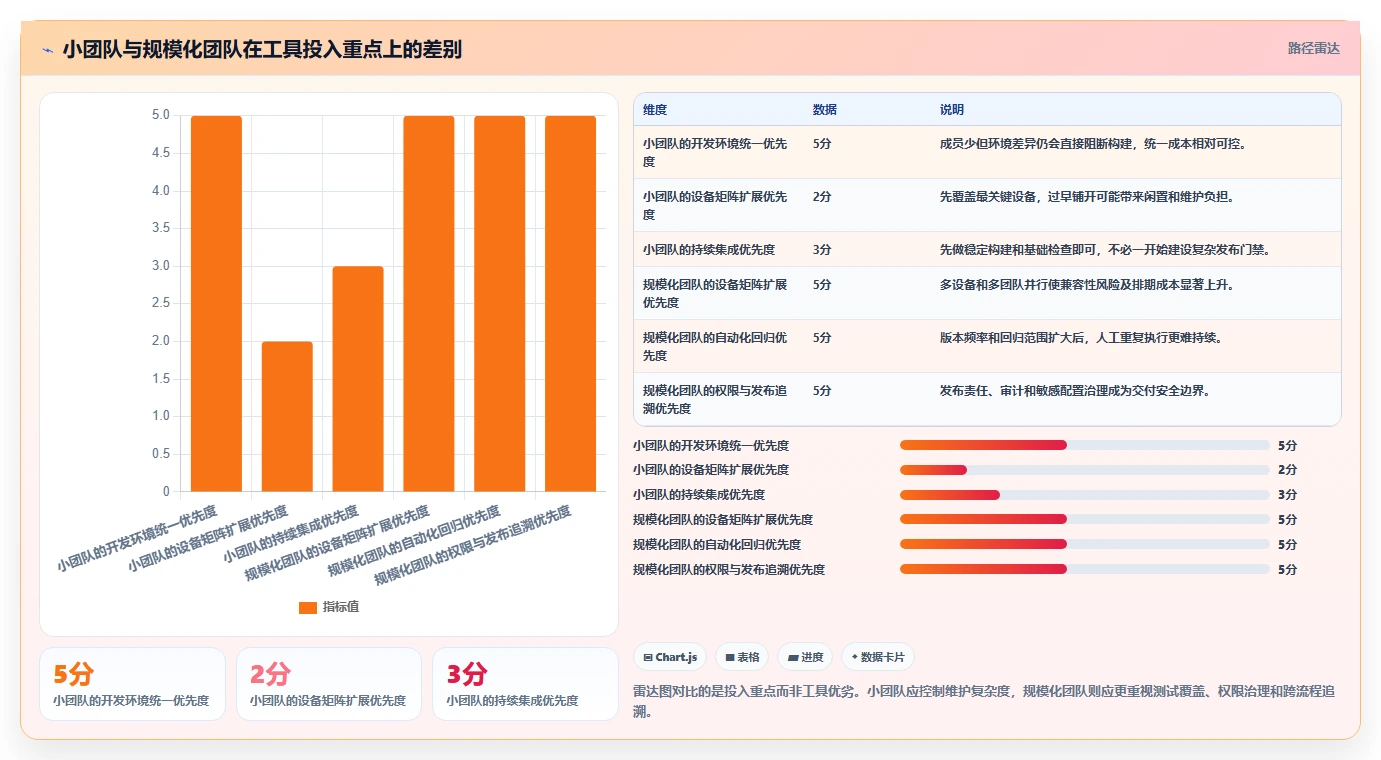Viewport: 1381px width, 760px height.
Task: Click the y-axis label 5.0
Action: coord(161,115)
